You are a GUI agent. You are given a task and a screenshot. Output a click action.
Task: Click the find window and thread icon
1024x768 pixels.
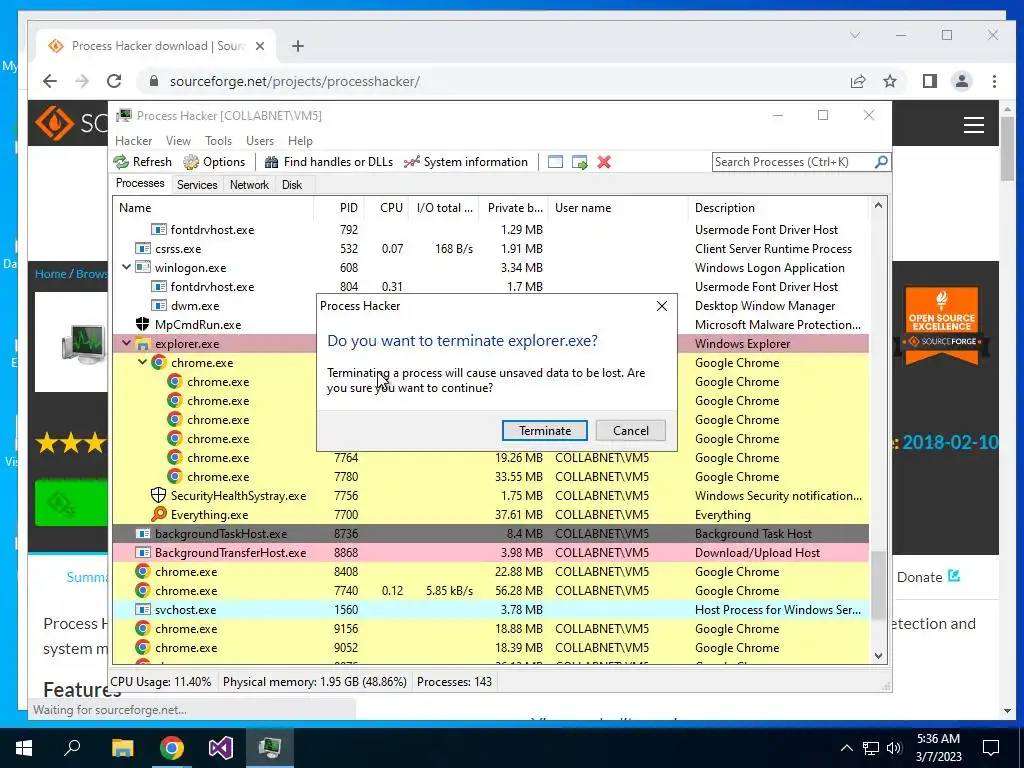tap(579, 162)
